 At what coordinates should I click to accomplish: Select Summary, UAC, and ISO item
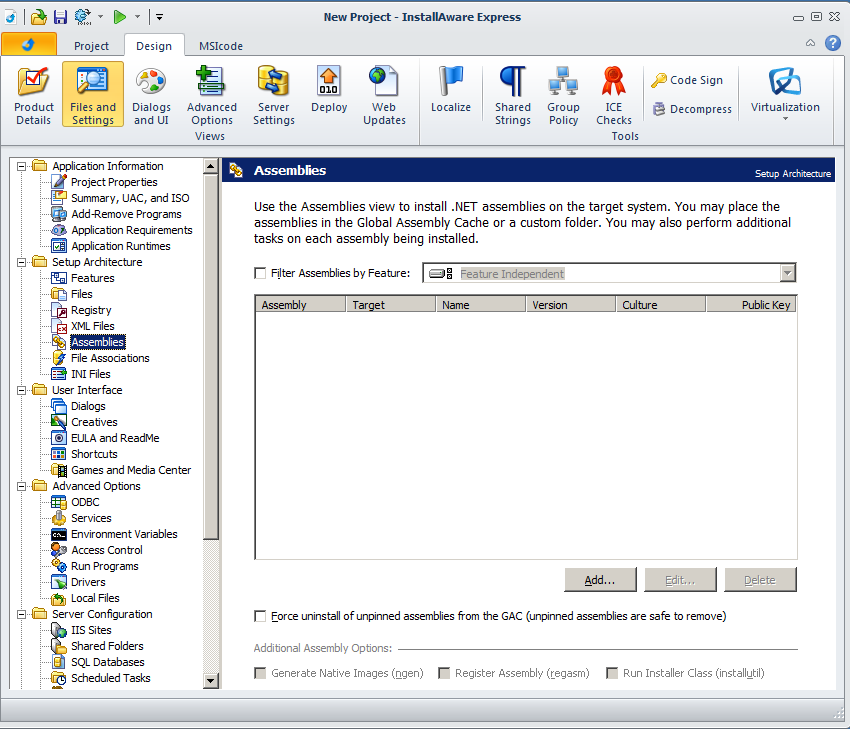[130, 198]
